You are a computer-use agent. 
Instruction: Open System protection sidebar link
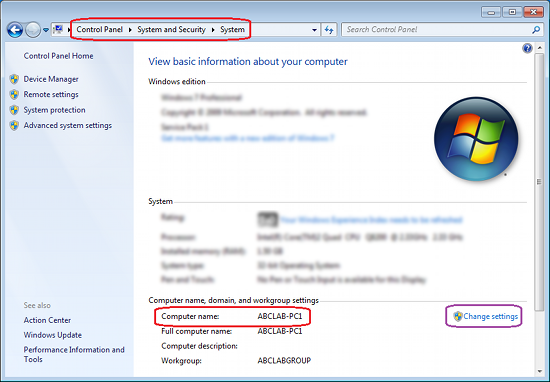[x=54, y=110]
